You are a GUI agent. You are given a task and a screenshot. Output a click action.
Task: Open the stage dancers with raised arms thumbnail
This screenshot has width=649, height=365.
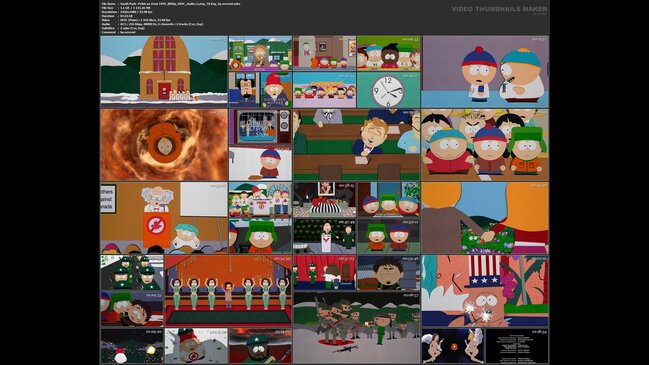(228, 291)
